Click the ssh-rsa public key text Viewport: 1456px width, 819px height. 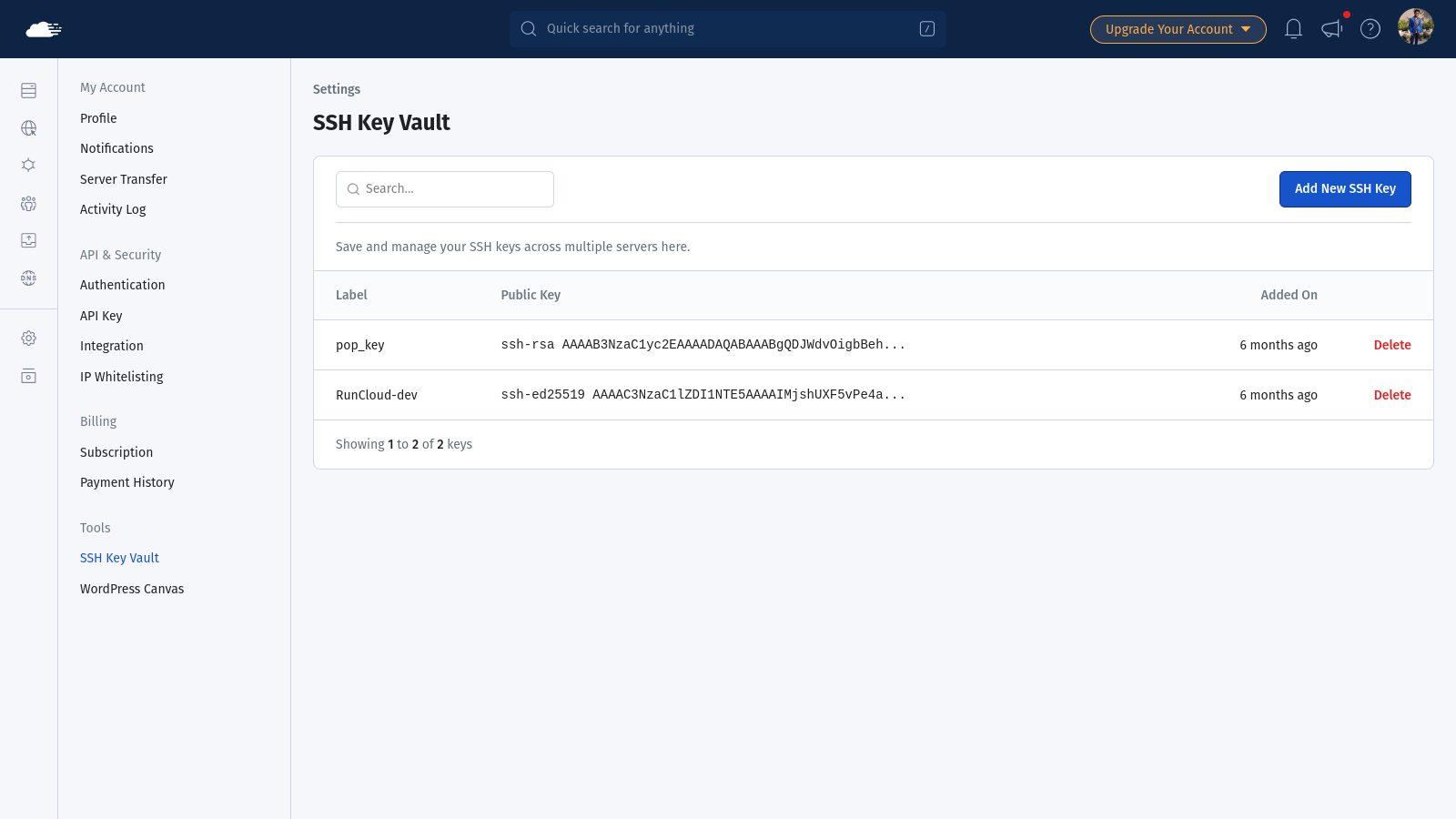tap(703, 345)
